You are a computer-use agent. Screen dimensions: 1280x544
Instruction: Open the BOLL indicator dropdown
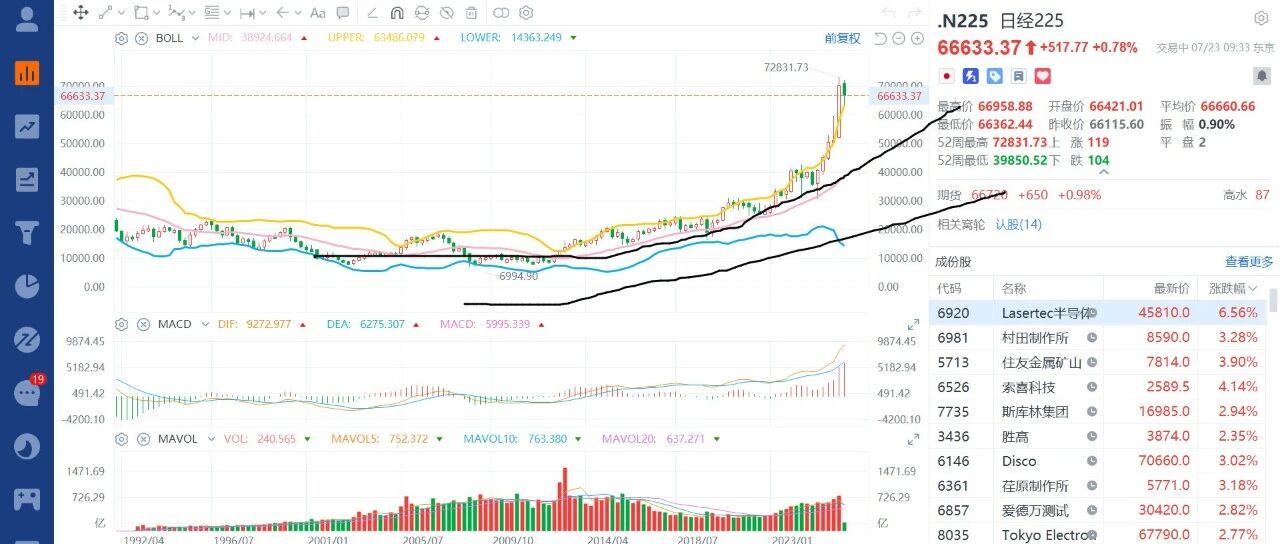(195, 38)
